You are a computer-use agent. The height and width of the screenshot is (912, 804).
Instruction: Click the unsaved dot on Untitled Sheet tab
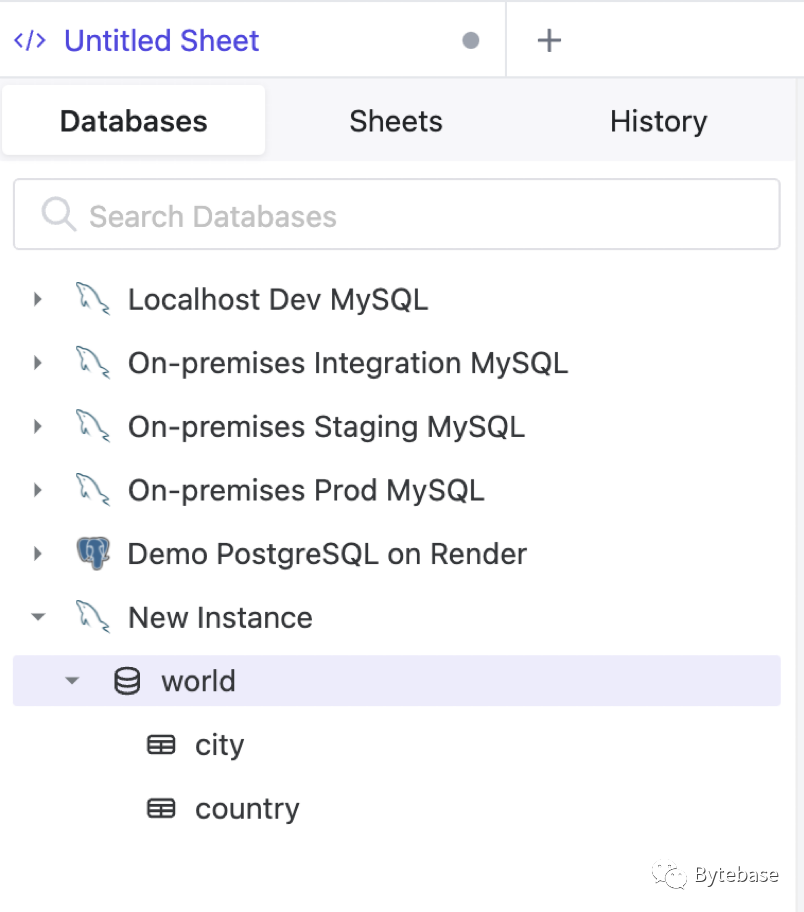tap(470, 41)
